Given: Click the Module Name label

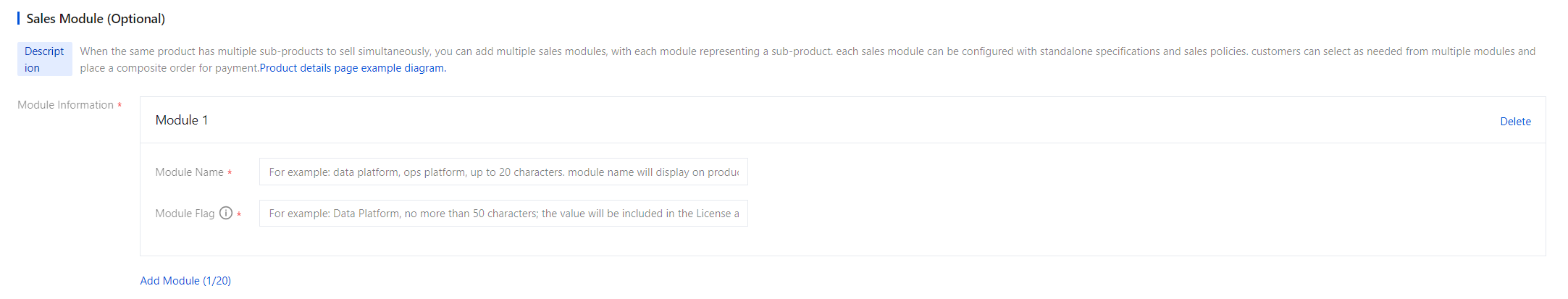Looking at the screenshot, I should coord(189,172).
